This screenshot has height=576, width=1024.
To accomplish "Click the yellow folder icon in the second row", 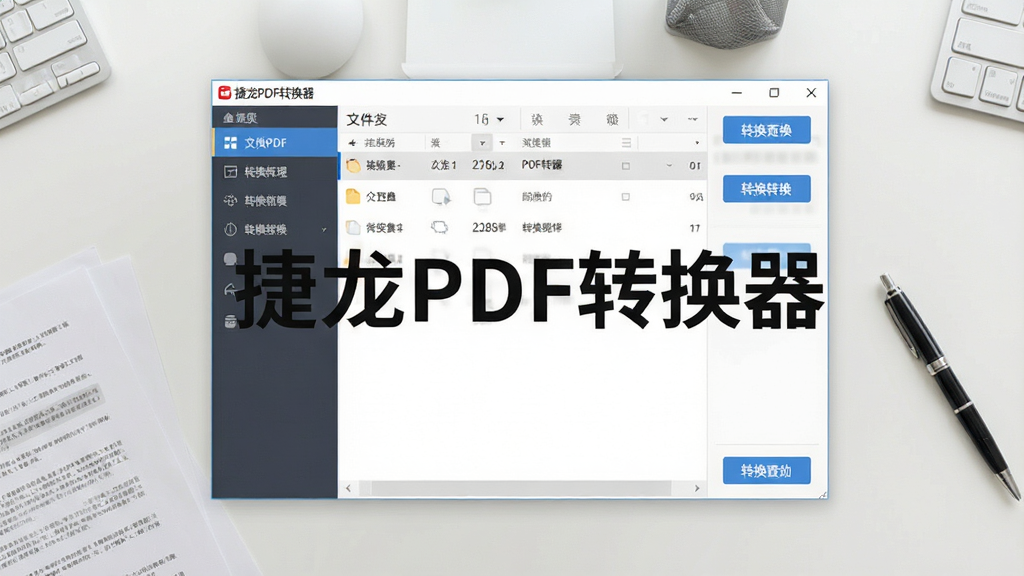I will 353,196.
